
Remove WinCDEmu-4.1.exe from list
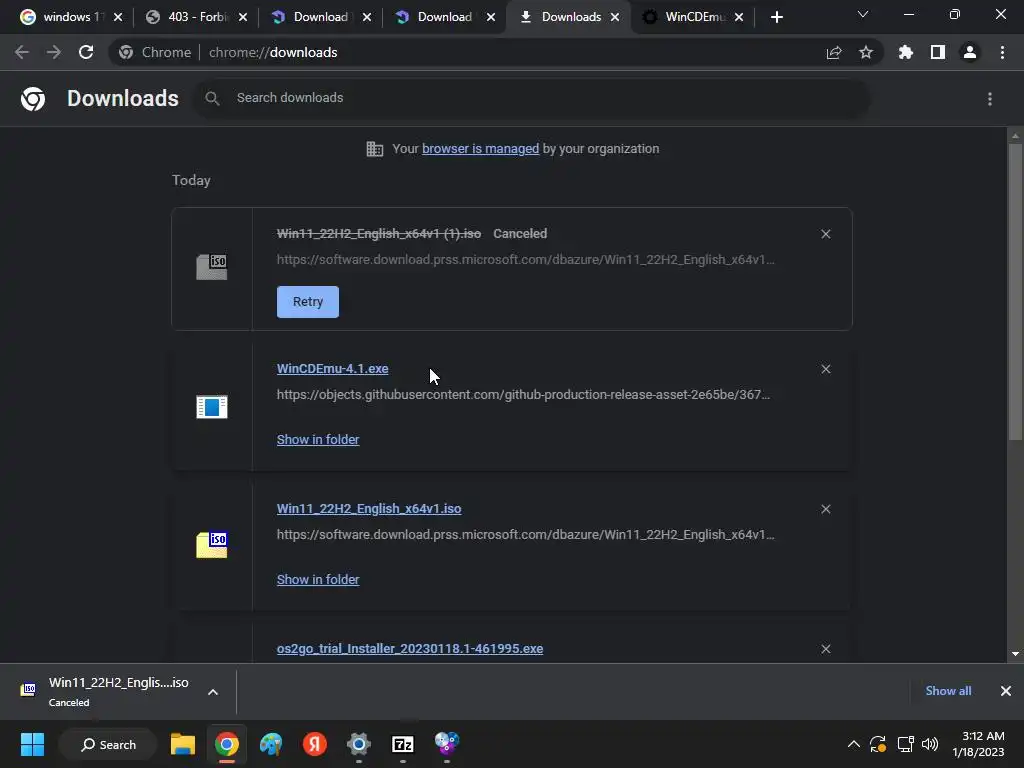tap(825, 369)
